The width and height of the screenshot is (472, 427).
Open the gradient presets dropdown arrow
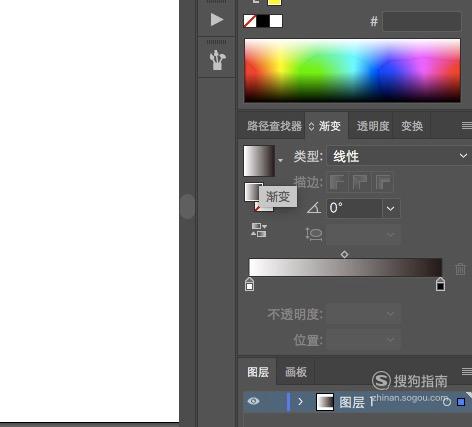coord(280,160)
